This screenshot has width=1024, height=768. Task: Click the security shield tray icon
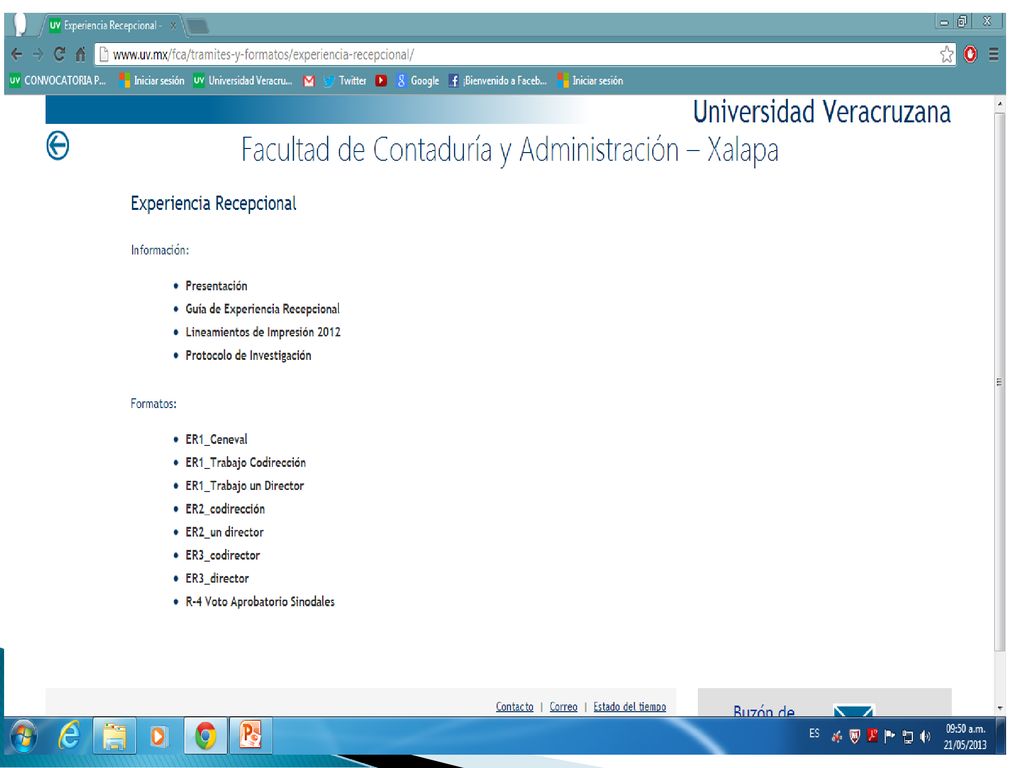(854, 737)
